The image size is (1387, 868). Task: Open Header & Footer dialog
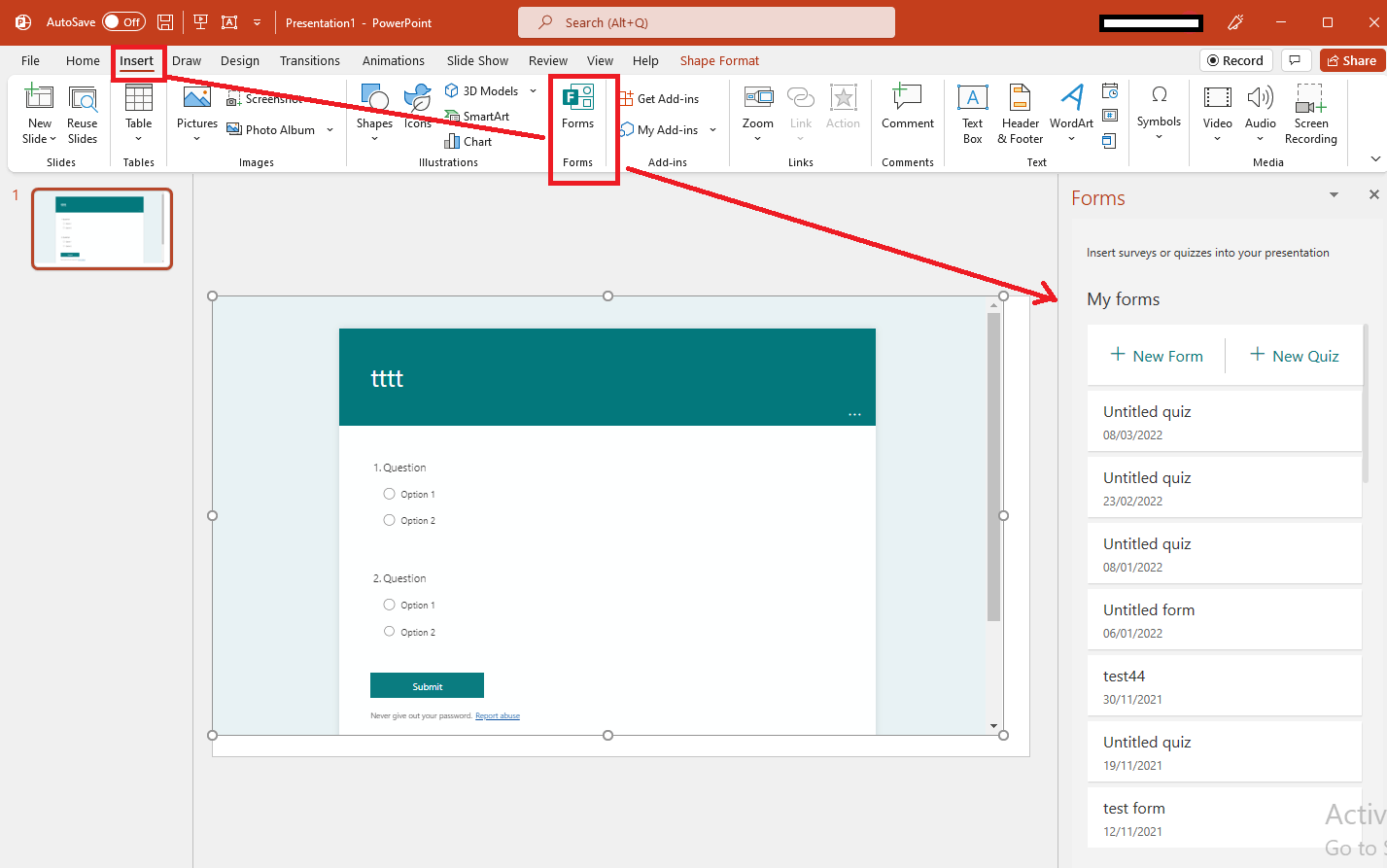[x=1020, y=115]
